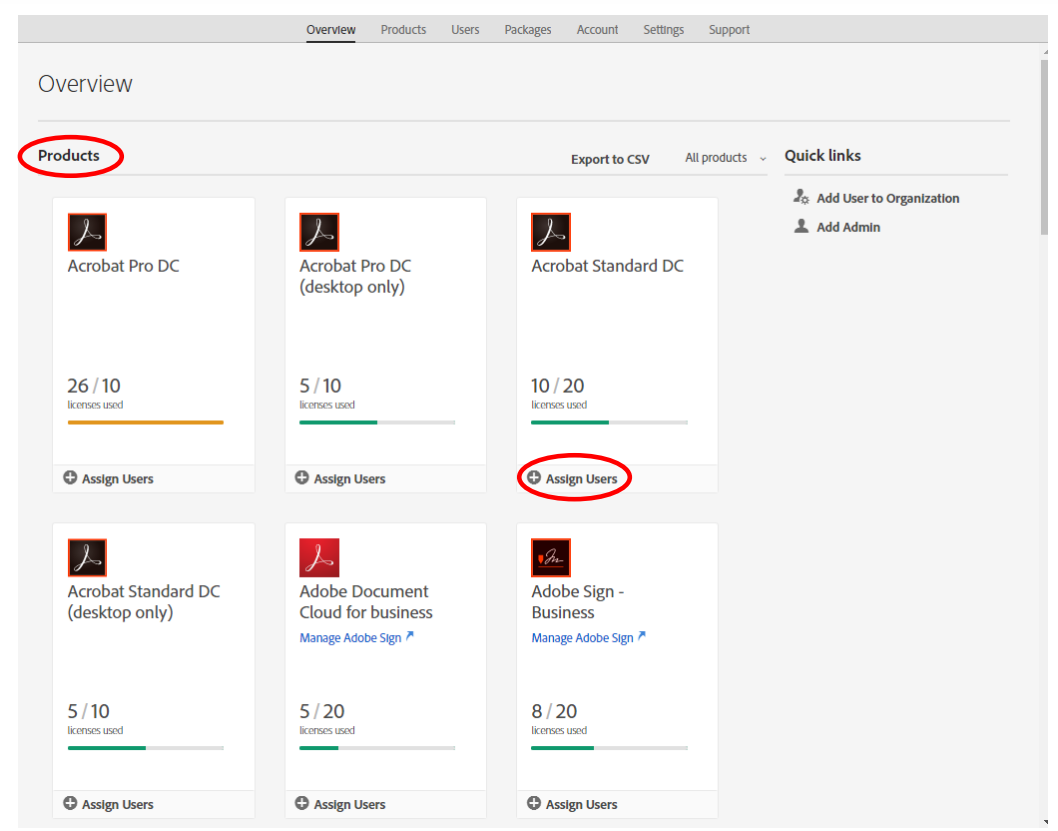Click the Acrobat Standard DC product title
This screenshot has width=1058, height=831.
pyautogui.click(x=607, y=266)
